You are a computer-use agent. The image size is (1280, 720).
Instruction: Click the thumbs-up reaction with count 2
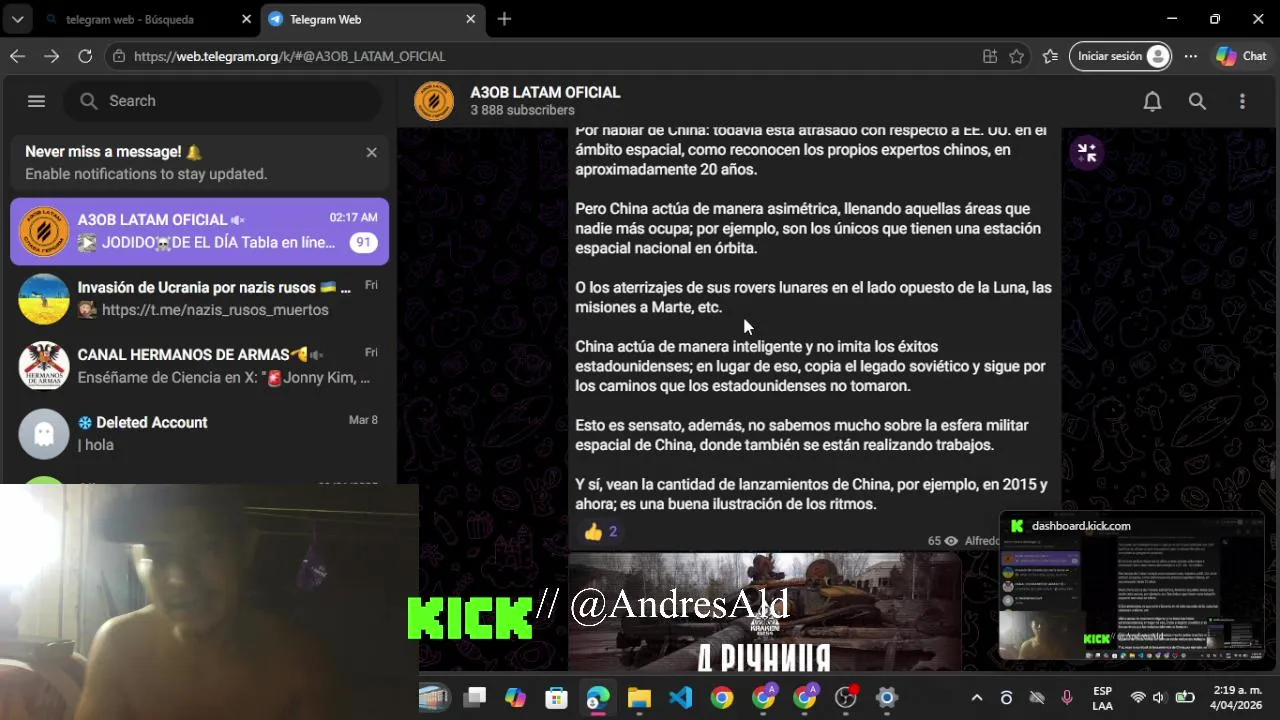(602, 532)
